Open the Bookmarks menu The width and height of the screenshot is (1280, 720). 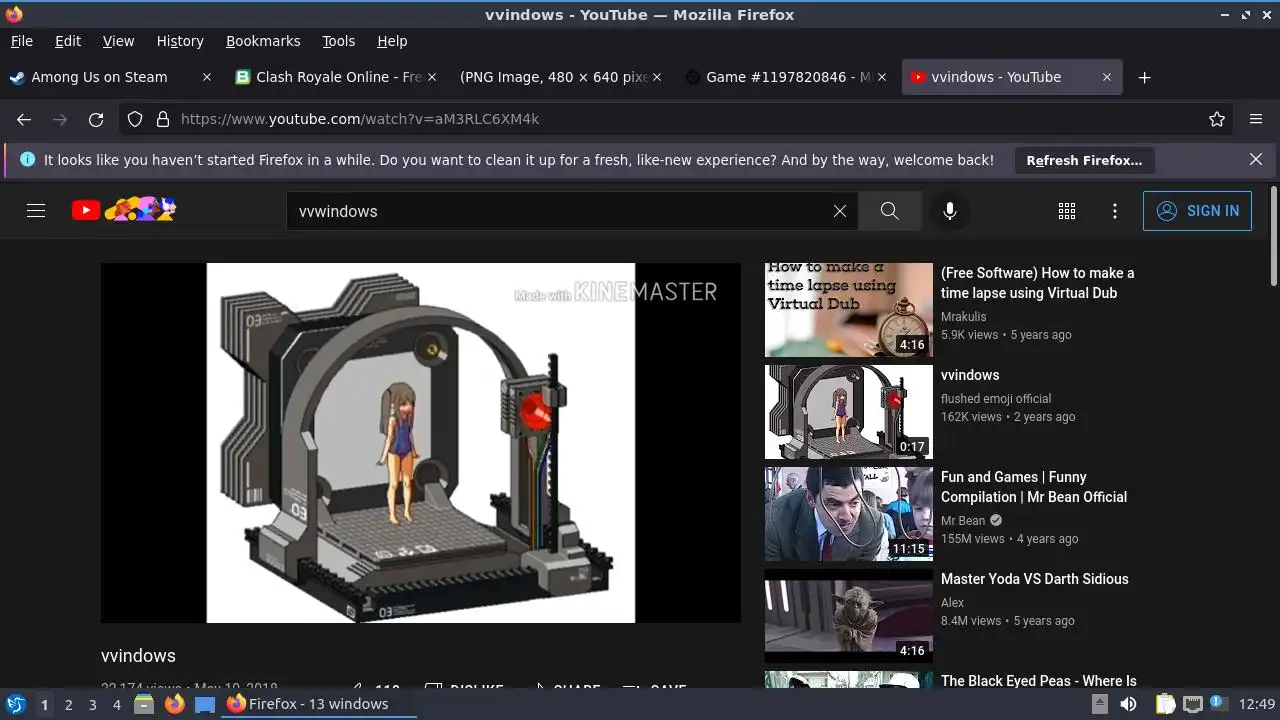pyautogui.click(x=263, y=41)
